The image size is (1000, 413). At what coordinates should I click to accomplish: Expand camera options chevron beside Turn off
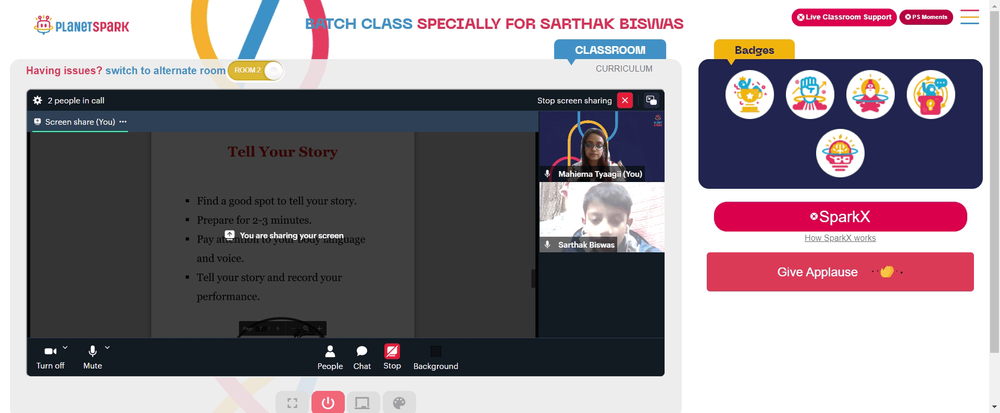coord(65,347)
